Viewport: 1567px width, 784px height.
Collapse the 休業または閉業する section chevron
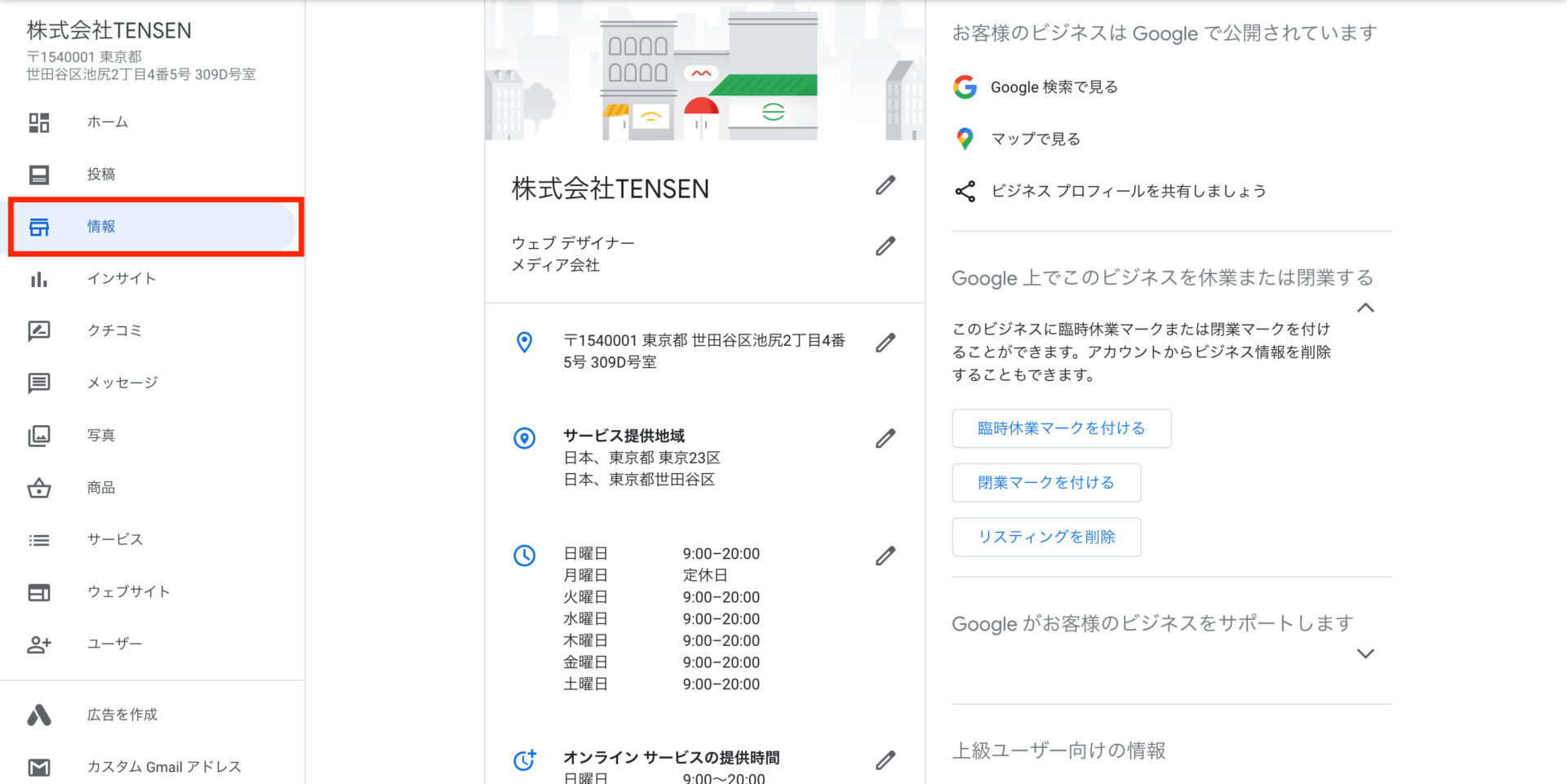pyautogui.click(x=1365, y=308)
